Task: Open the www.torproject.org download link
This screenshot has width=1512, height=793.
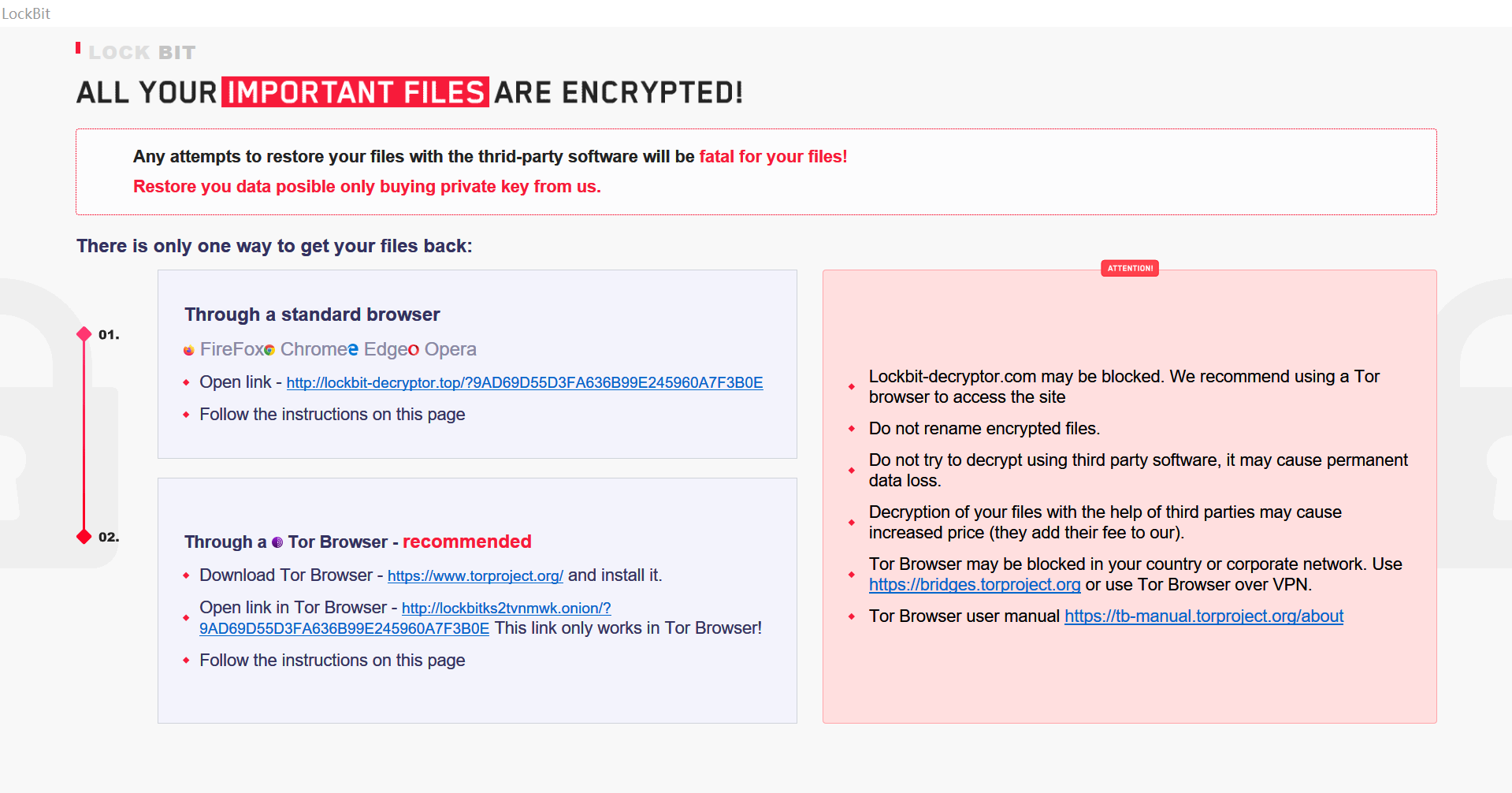Action: point(475,575)
